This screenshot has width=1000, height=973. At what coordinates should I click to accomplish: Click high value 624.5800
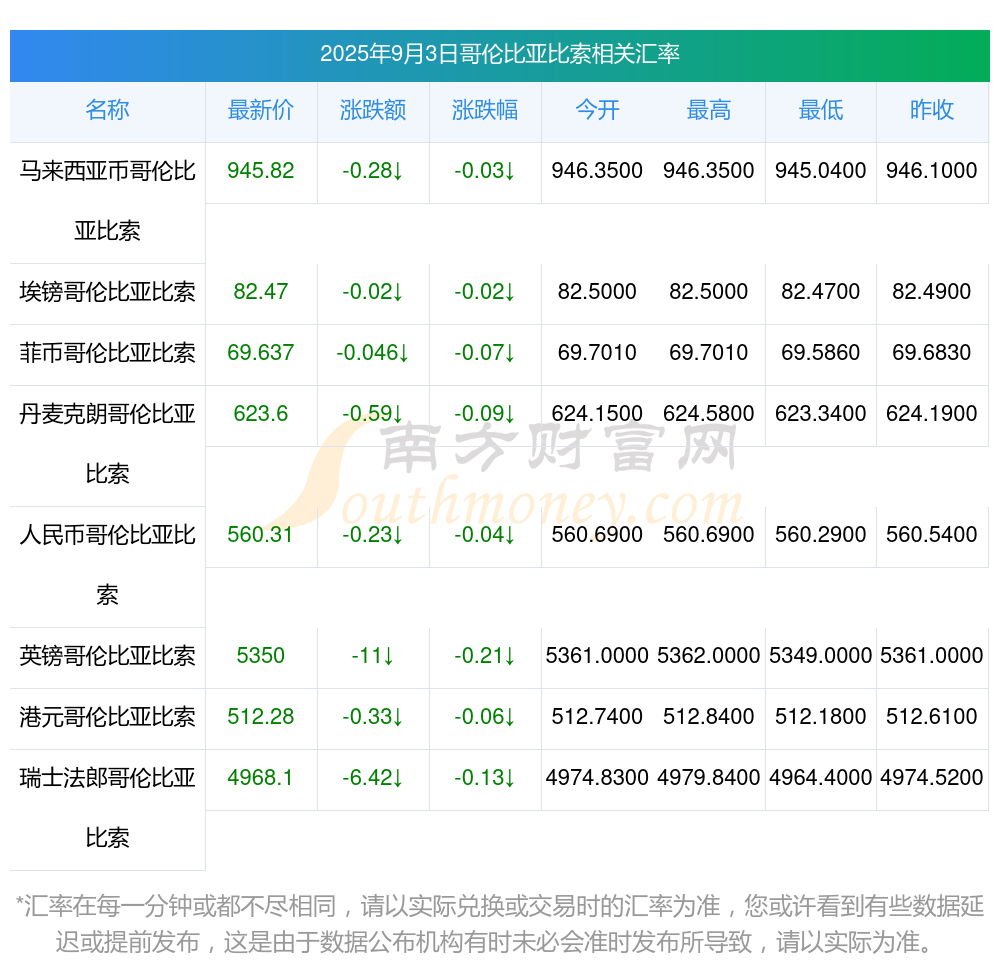pyautogui.click(x=709, y=414)
